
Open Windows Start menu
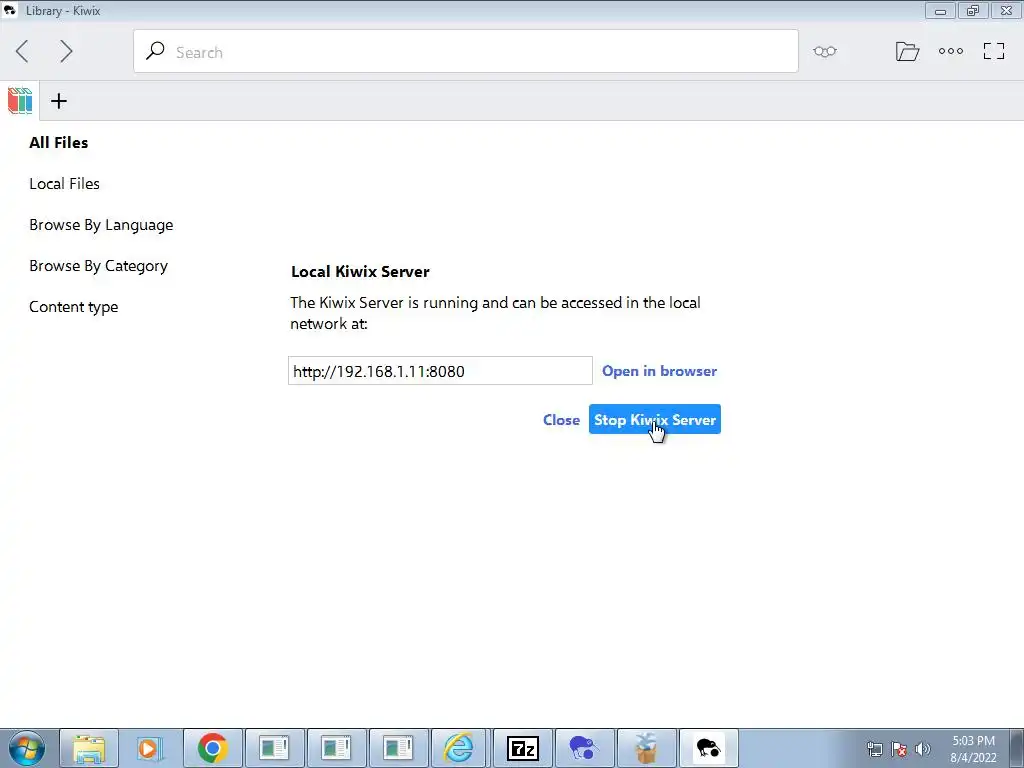click(x=27, y=748)
